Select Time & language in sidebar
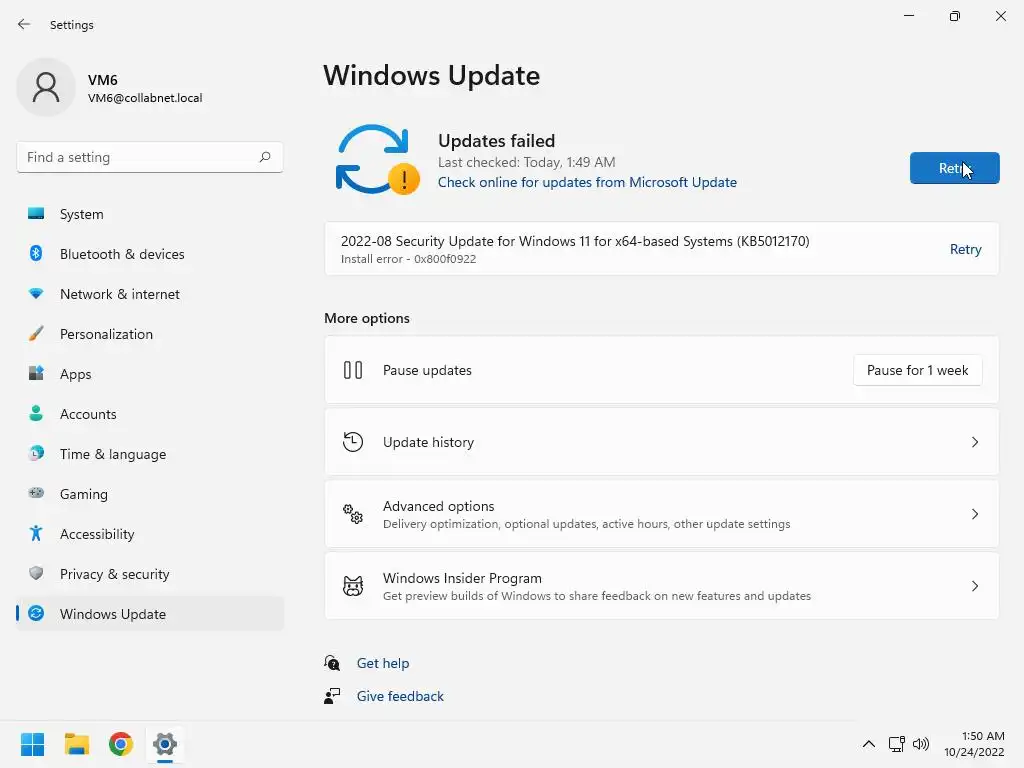This screenshot has width=1024, height=768. 113,454
